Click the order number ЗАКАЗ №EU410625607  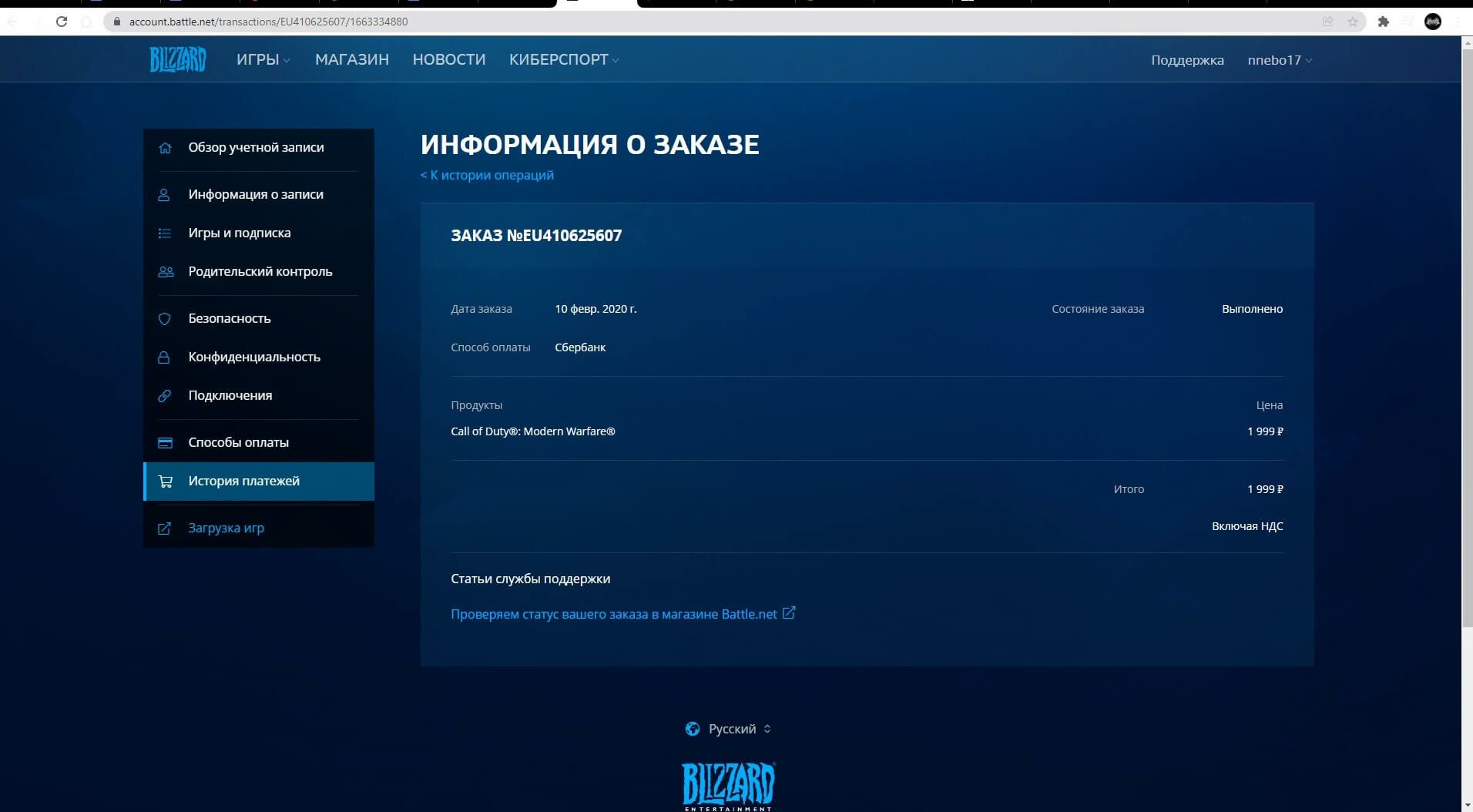coord(536,236)
